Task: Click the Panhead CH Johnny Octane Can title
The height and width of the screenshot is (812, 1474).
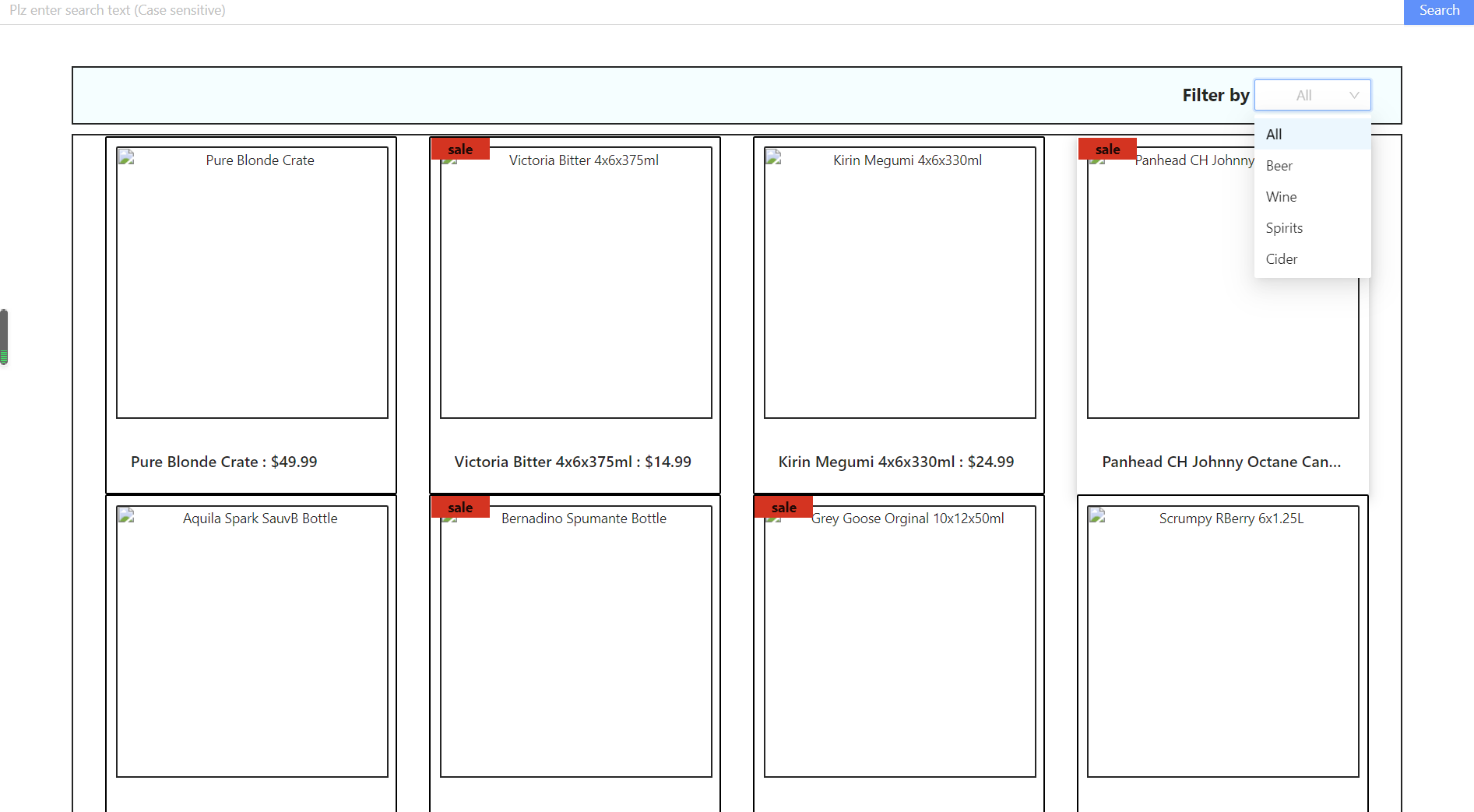Action: click(x=1222, y=462)
